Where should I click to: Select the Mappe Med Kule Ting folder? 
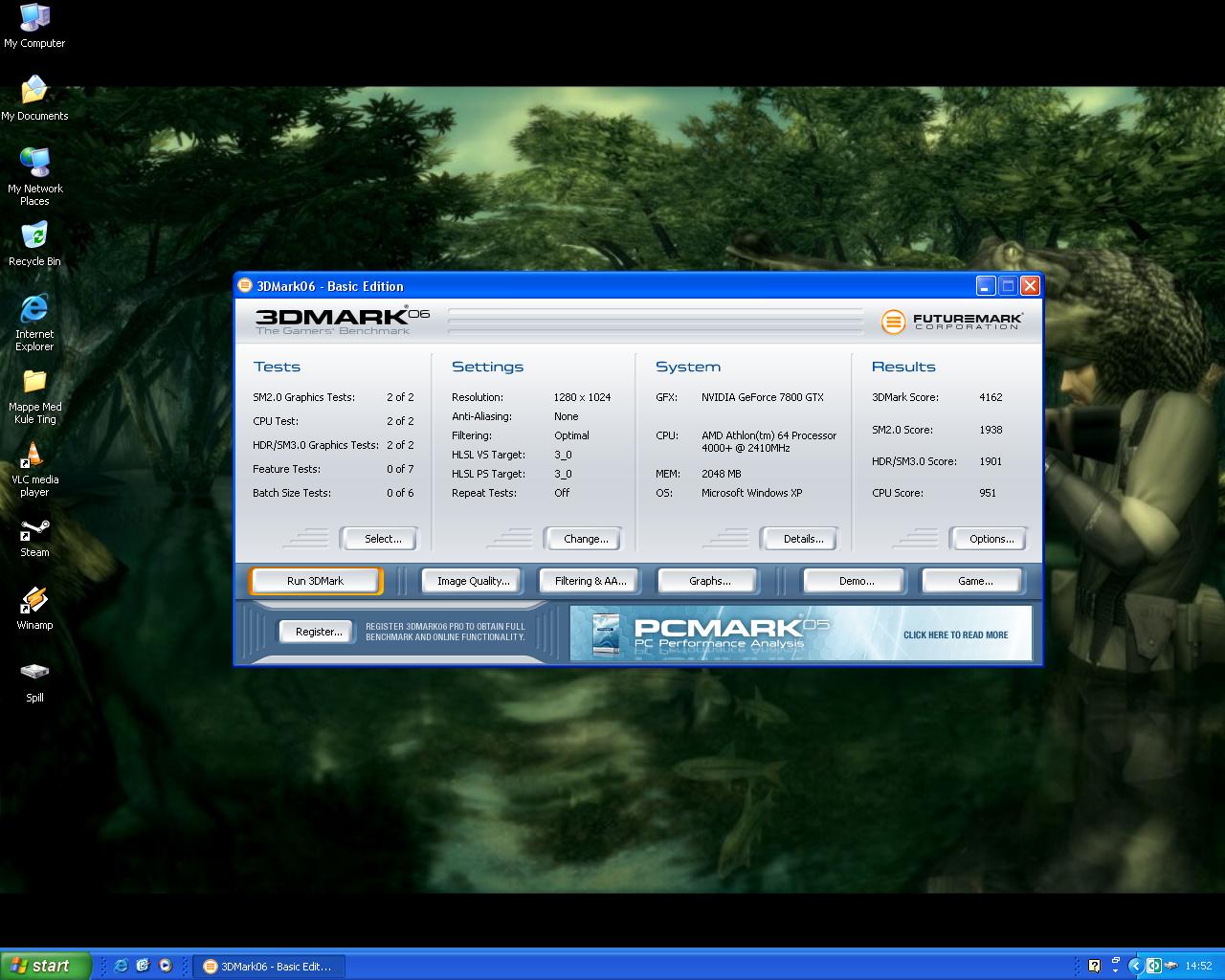click(x=34, y=396)
